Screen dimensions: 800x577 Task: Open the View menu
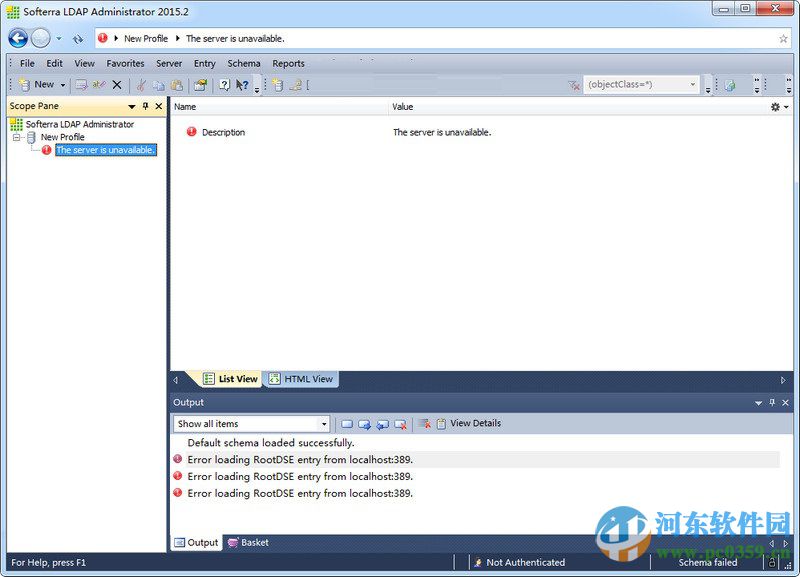(x=85, y=63)
